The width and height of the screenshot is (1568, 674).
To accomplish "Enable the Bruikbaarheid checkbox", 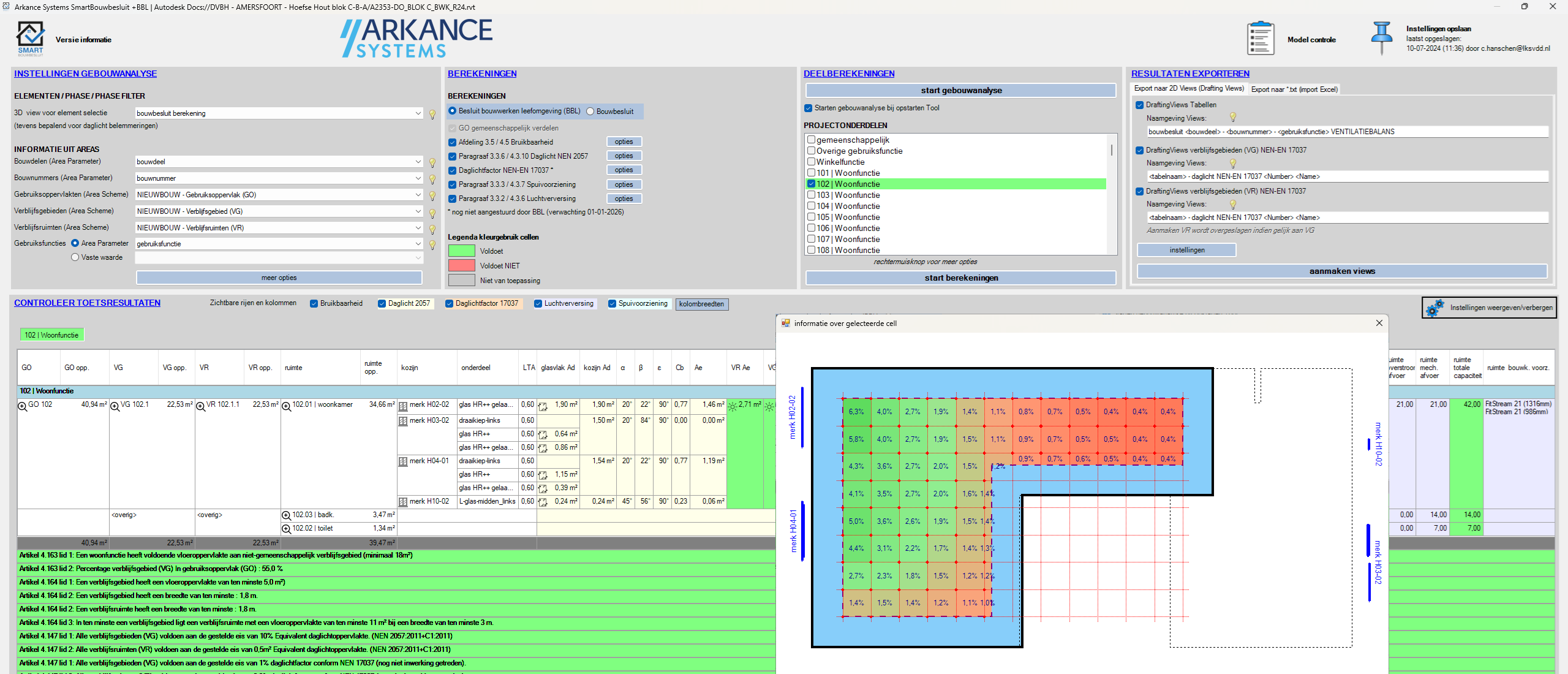I will pos(315,304).
